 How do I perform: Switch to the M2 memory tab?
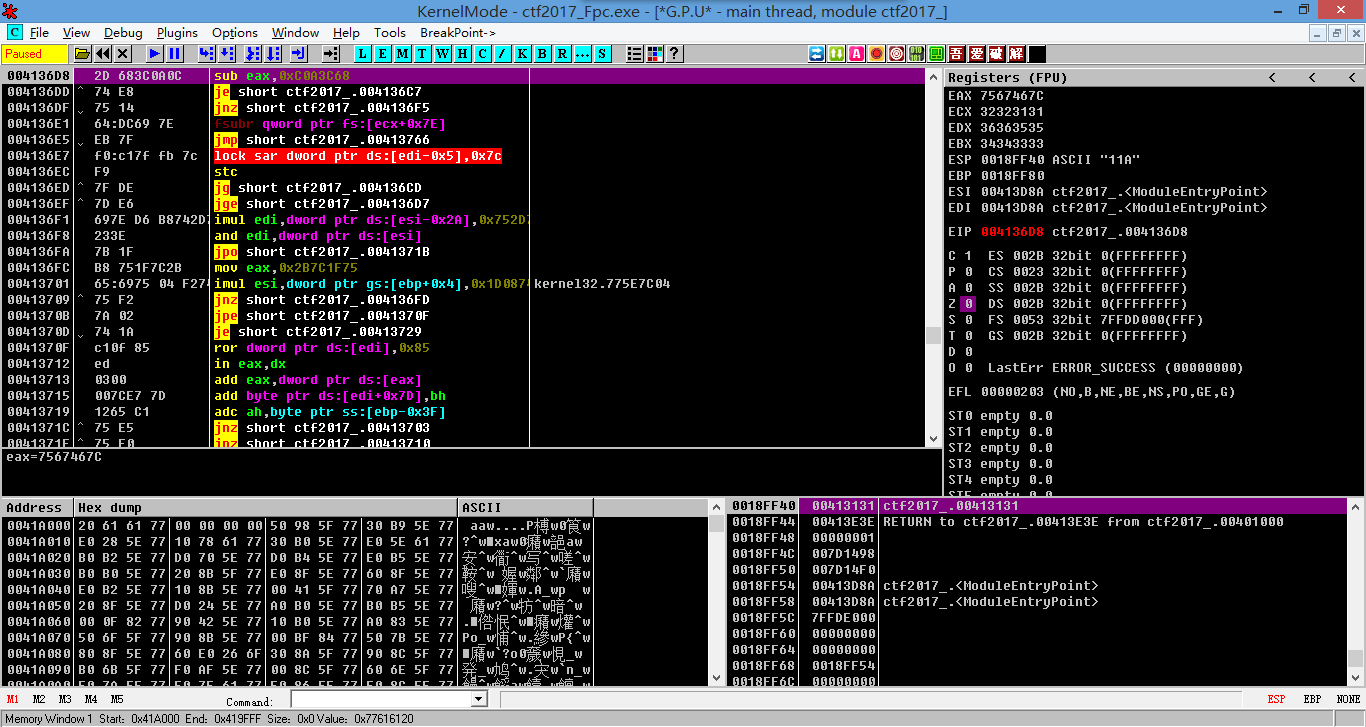(x=39, y=700)
